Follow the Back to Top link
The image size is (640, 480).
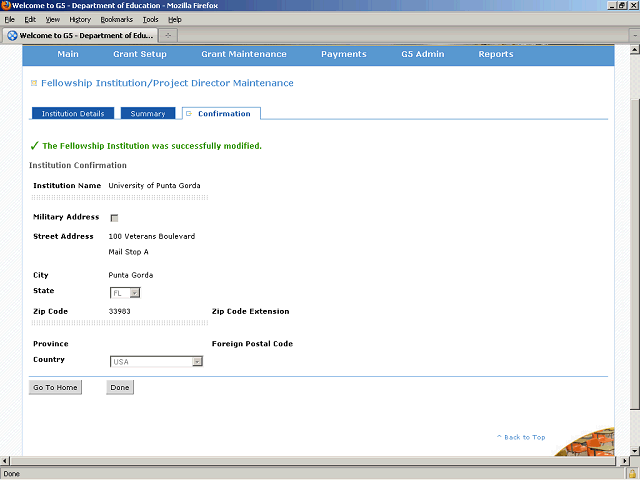[521, 437]
